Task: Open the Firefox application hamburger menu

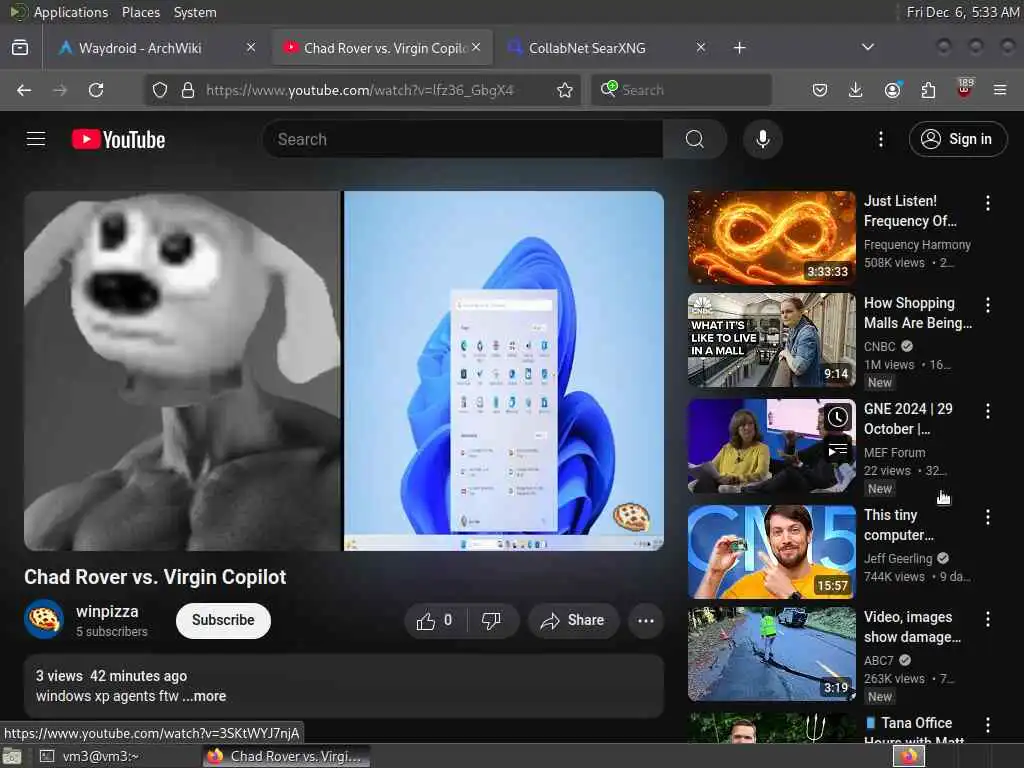Action: 1000,90
